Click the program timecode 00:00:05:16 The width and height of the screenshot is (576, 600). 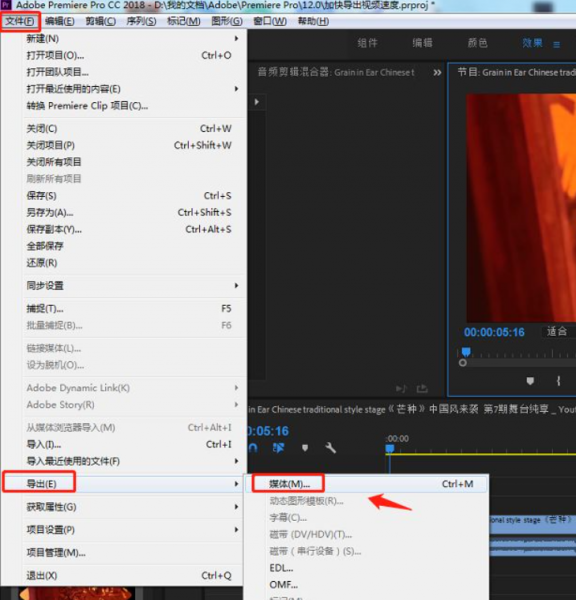494,332
